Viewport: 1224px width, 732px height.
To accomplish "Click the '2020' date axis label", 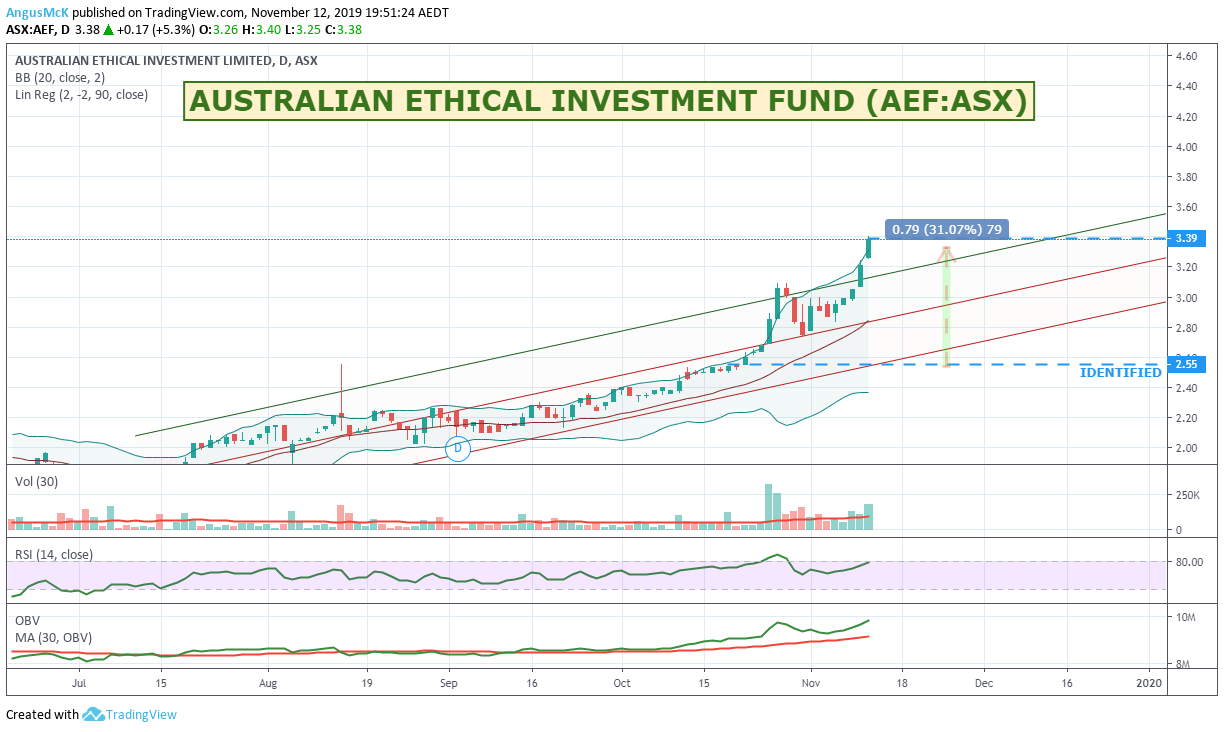I will pos(1150,683).
